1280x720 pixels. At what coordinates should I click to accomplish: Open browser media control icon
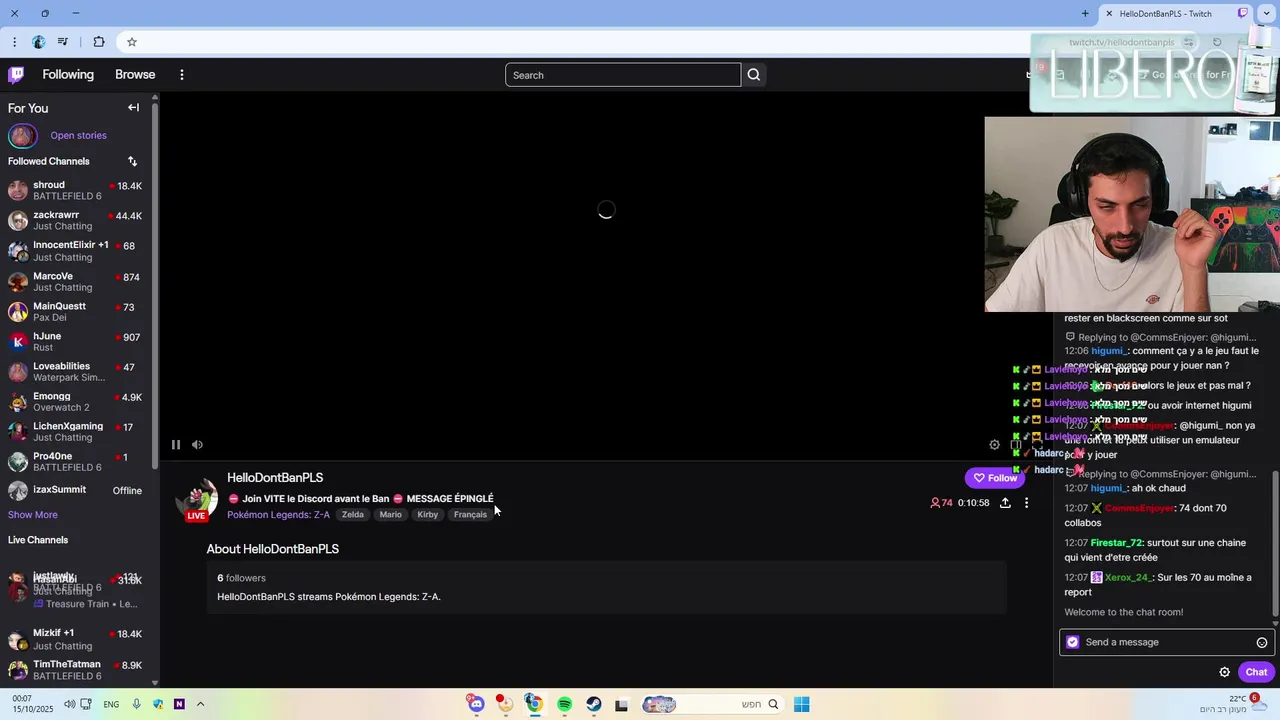tap(63, 42)
